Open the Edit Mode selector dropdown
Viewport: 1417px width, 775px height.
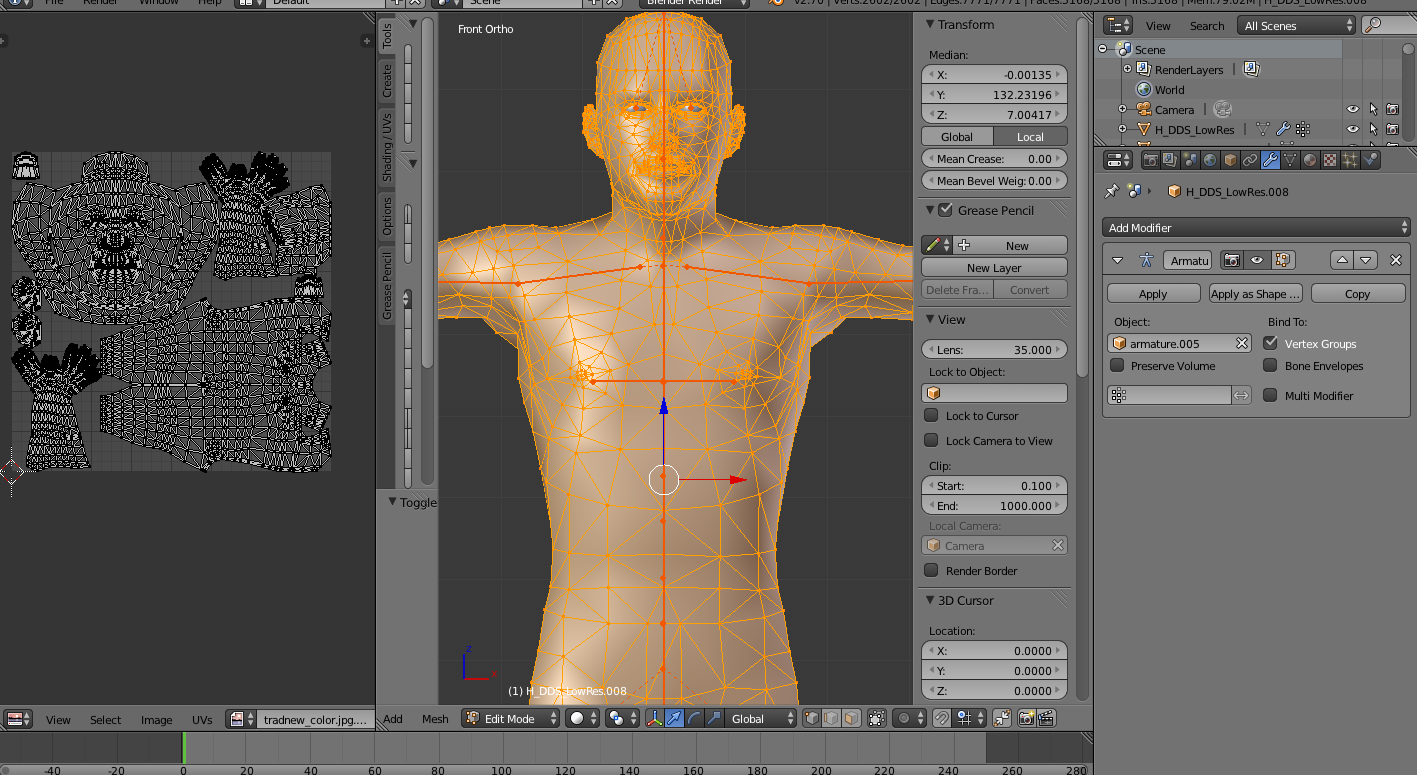click(x=510, y=718)
